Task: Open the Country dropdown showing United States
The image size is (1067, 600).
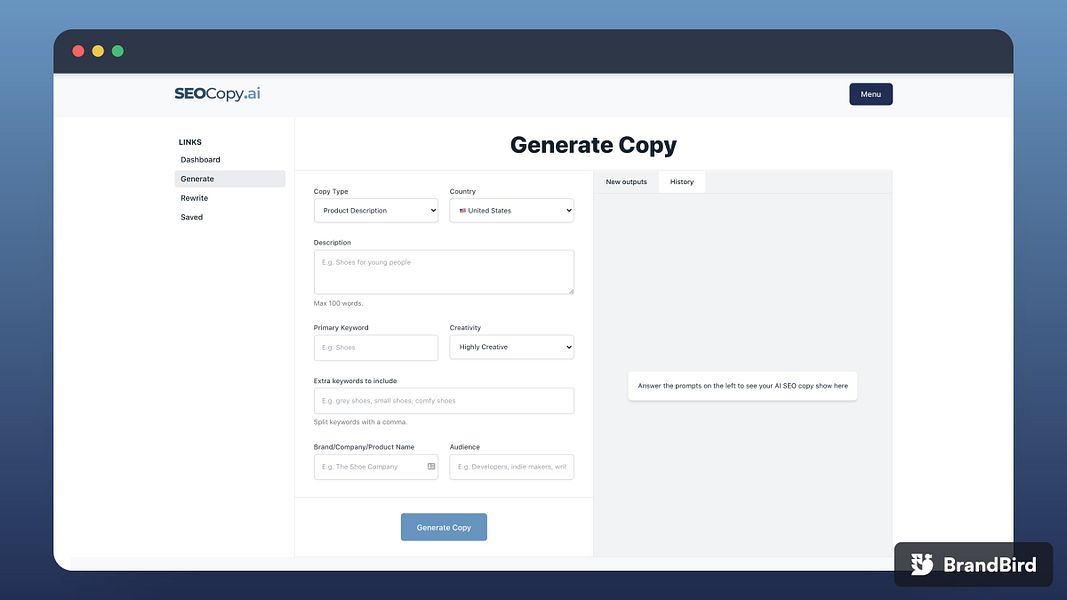Action: pos(511,210)
